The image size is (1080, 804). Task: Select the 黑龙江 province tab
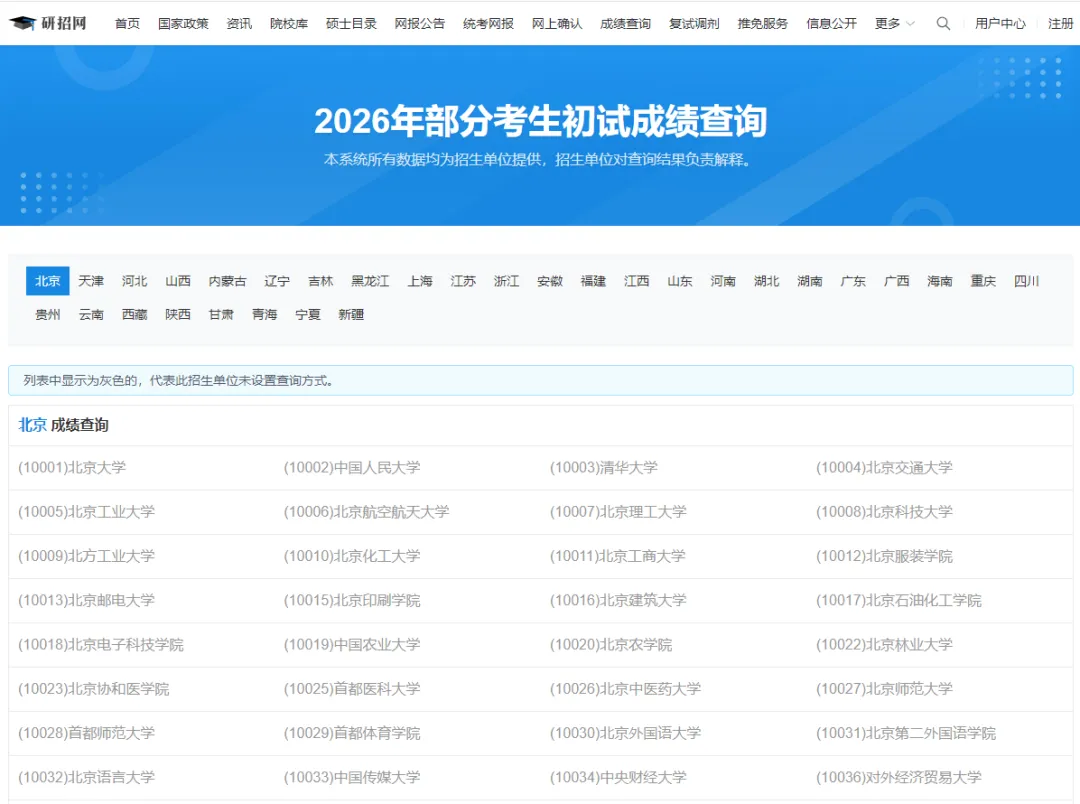(370, 280)
